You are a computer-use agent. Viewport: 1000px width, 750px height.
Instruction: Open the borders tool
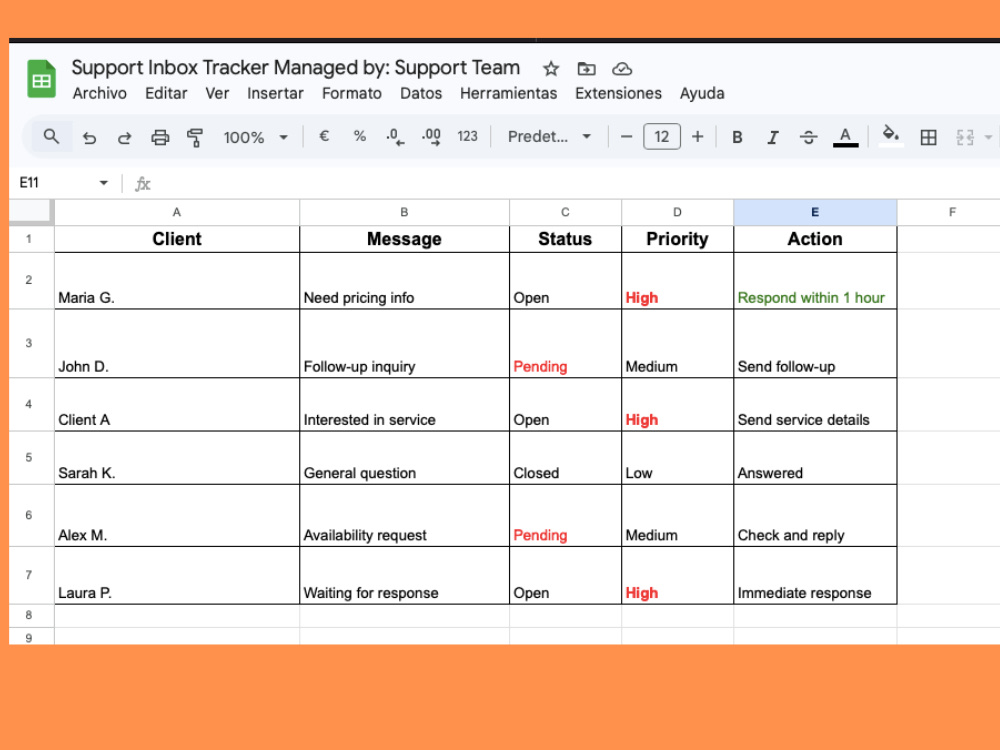point(929,137)
